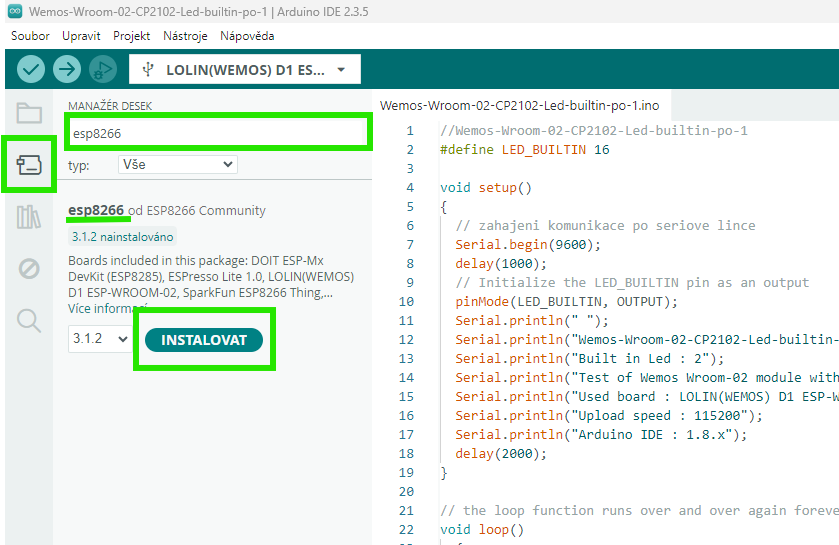Click the comment zahajeni komunikace po seriove lince
Image resolution: width=839 pixels, height=545 pixels.
(x=605, y=226)
